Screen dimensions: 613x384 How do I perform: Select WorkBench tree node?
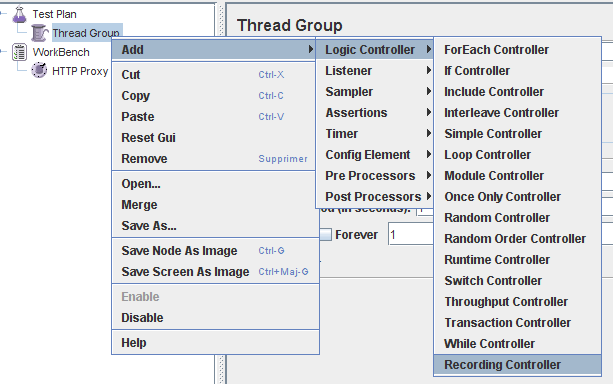pos(61,52)
